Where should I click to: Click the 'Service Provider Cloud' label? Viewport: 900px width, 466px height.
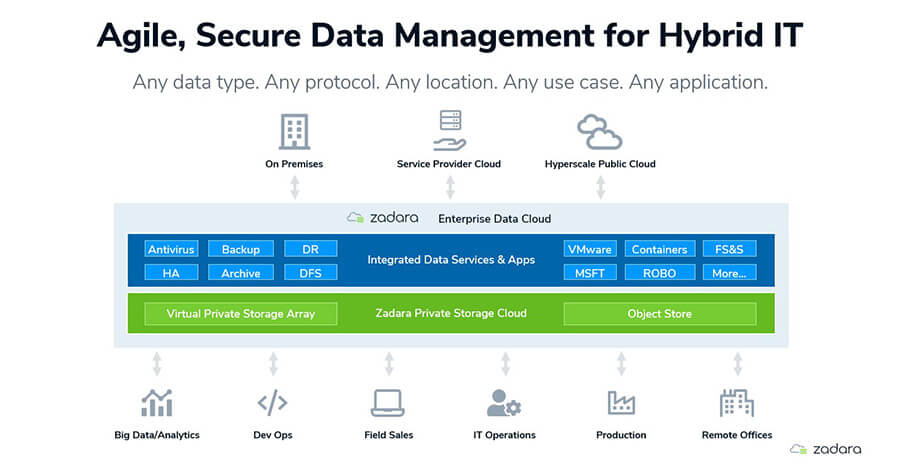pyautogui.click(x=449, y=164)
